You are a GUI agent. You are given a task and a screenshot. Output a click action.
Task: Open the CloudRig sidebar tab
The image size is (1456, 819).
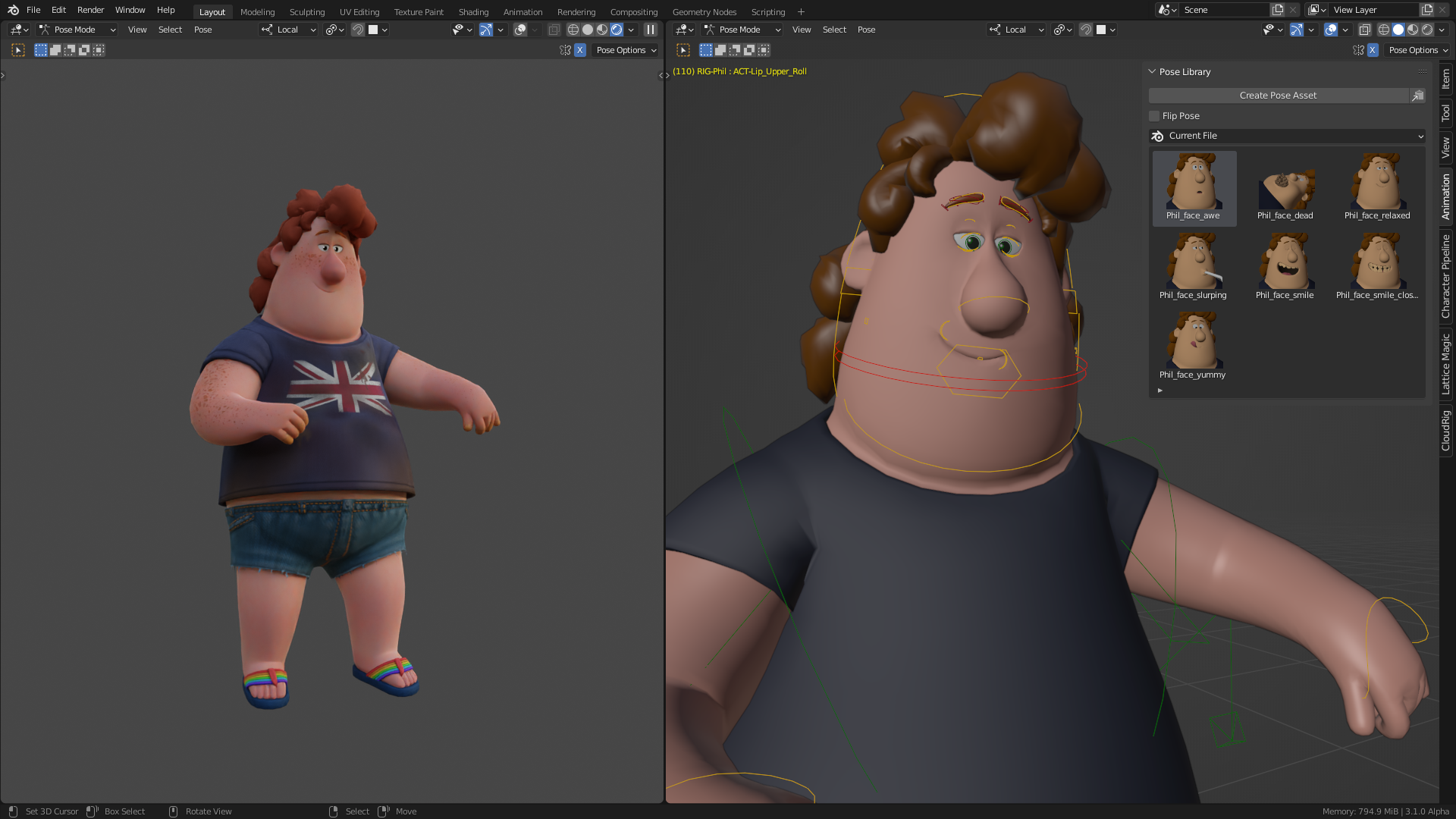(x=1445, y=431)
